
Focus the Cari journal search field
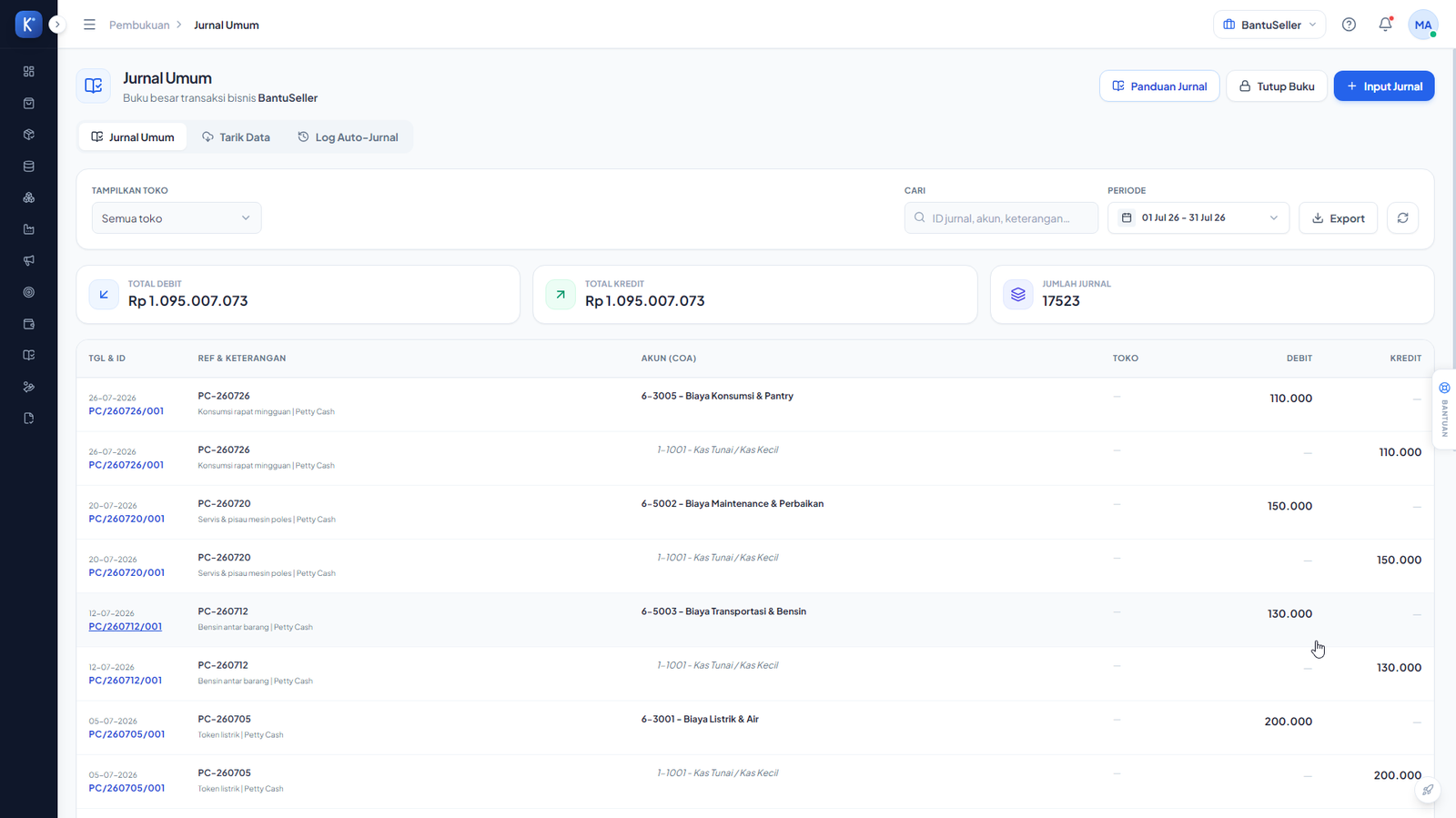(1001, 218)
